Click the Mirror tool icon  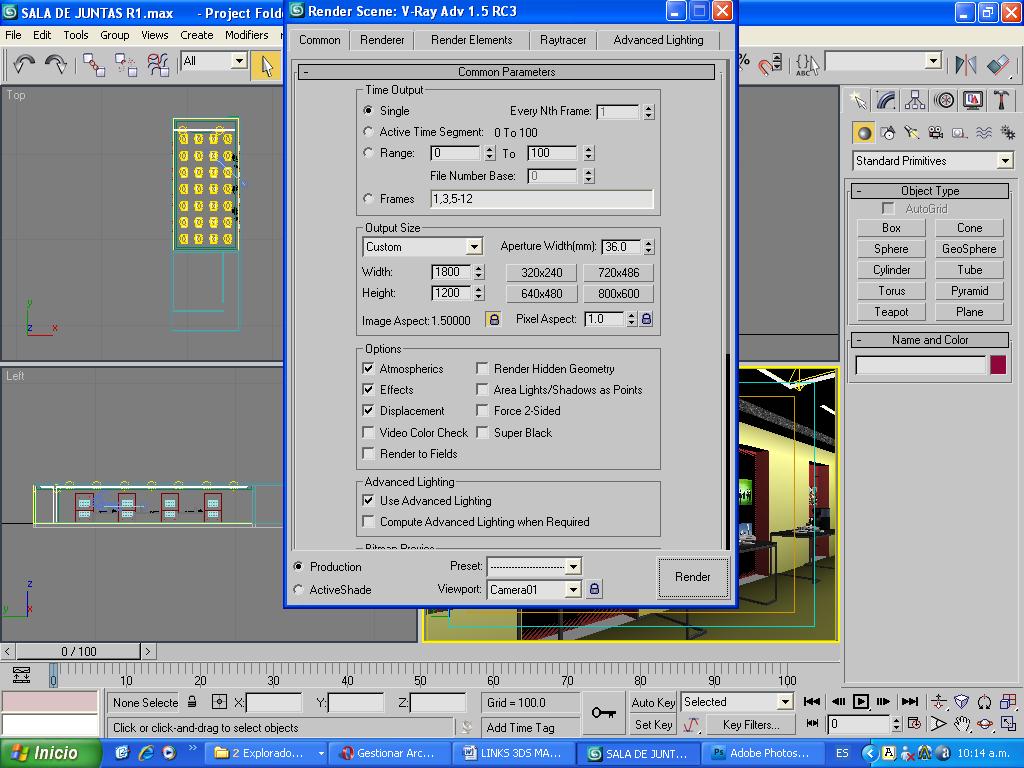click(965, 64)
